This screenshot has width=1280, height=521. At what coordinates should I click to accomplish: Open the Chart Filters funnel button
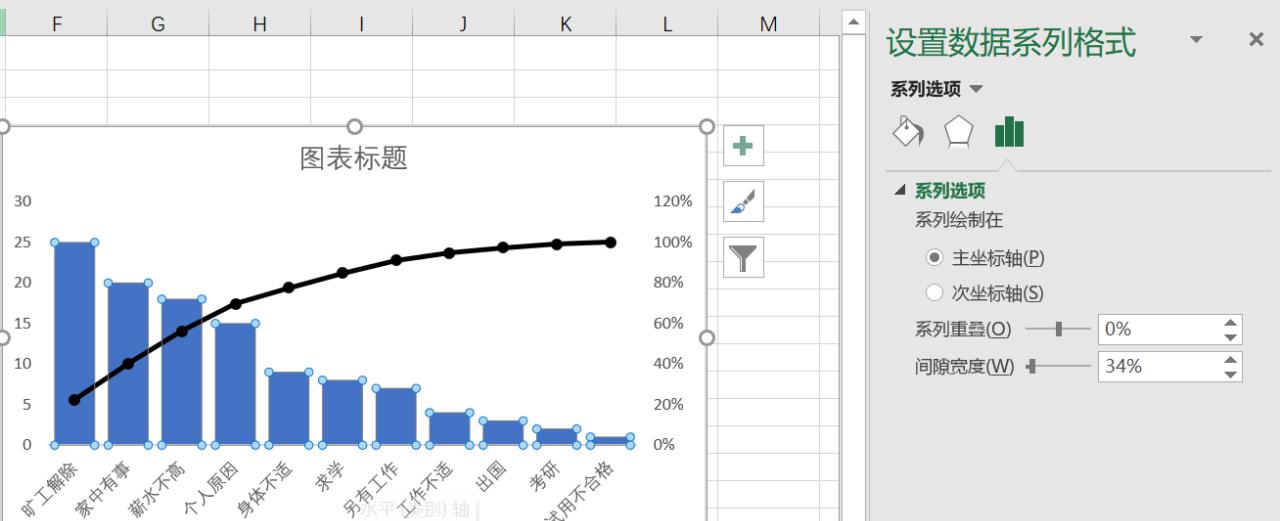coord(742,257)
